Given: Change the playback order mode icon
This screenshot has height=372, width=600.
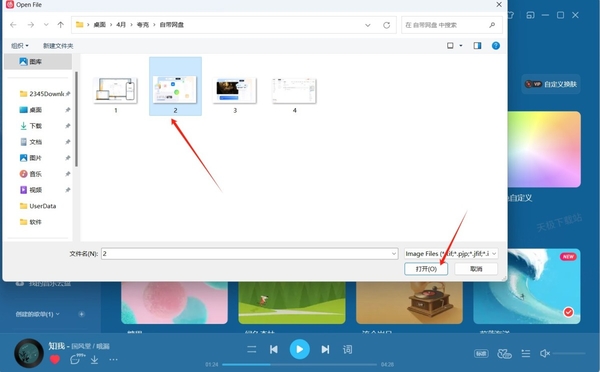Looking at the screenshot, I should coord(251,349).
